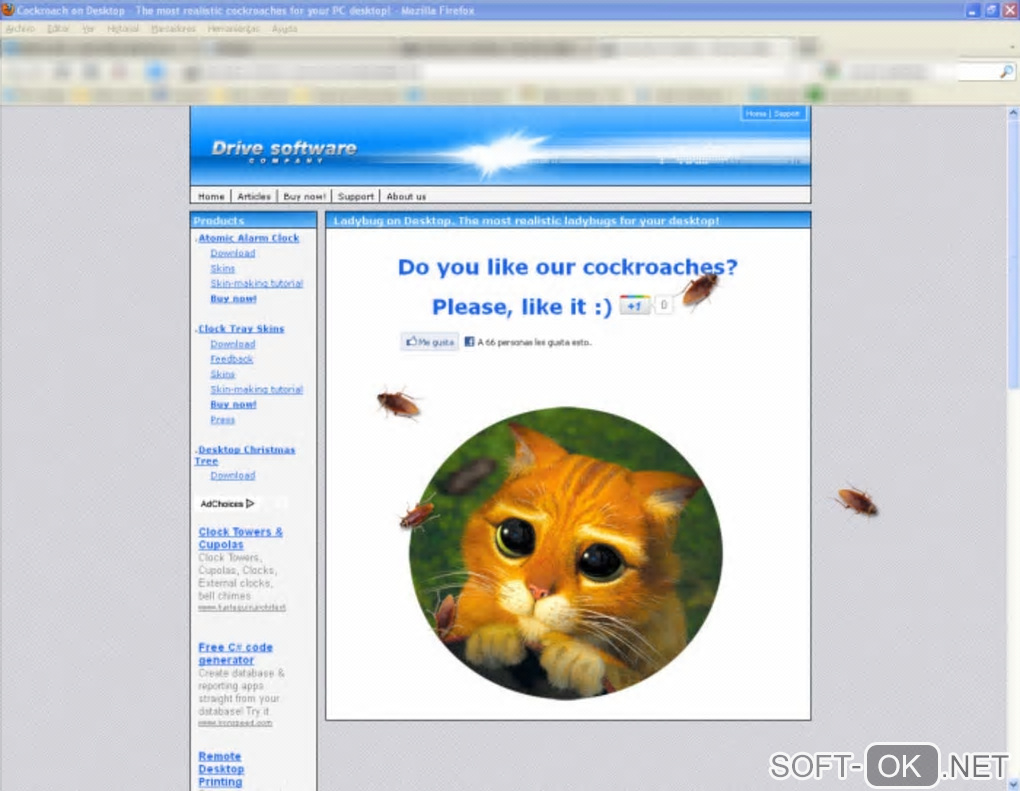Open the About us navigation tab
Viewport: 1020px width, 791px height.
(x=407, y=196)
